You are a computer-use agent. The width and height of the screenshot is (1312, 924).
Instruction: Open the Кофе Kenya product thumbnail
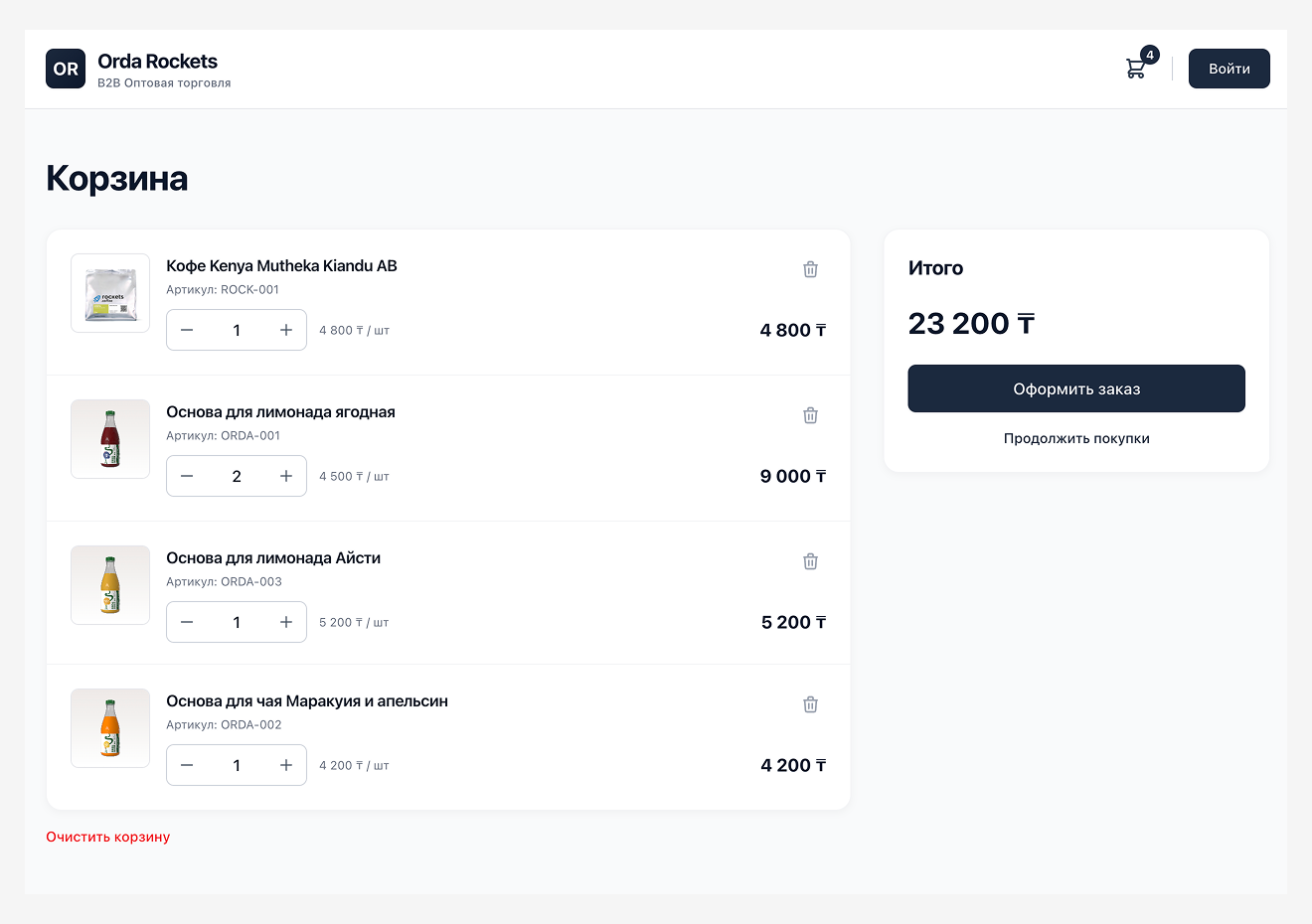110,293
